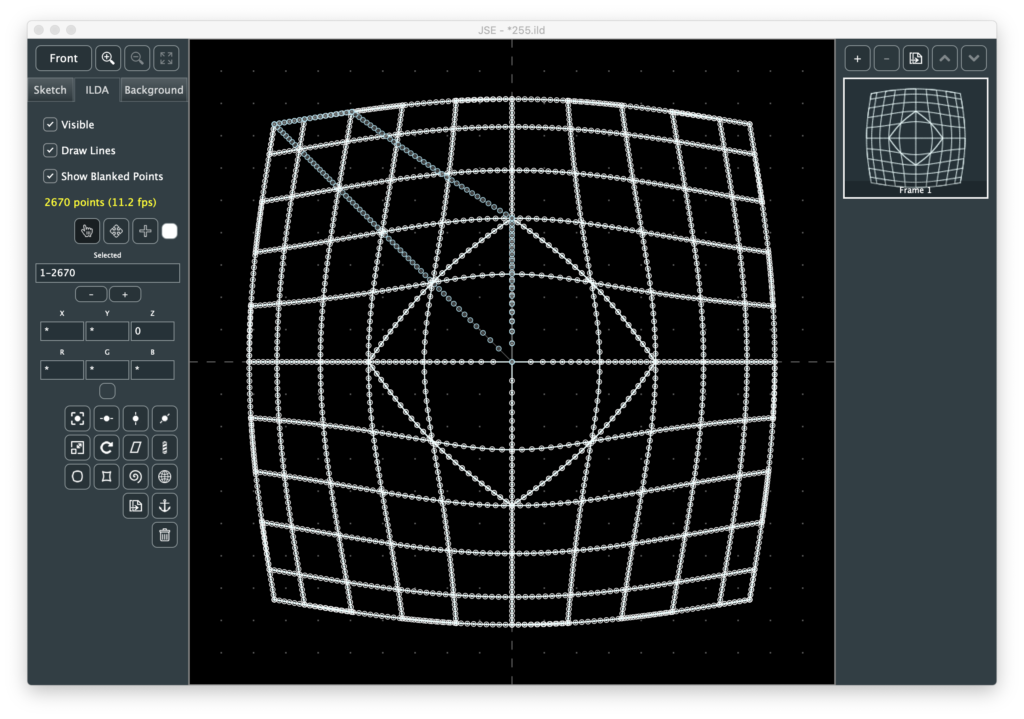Select the four-arrow move tool
This screenshot has height=719, width=1024.
pyautogui.click(x=116, y=231)
